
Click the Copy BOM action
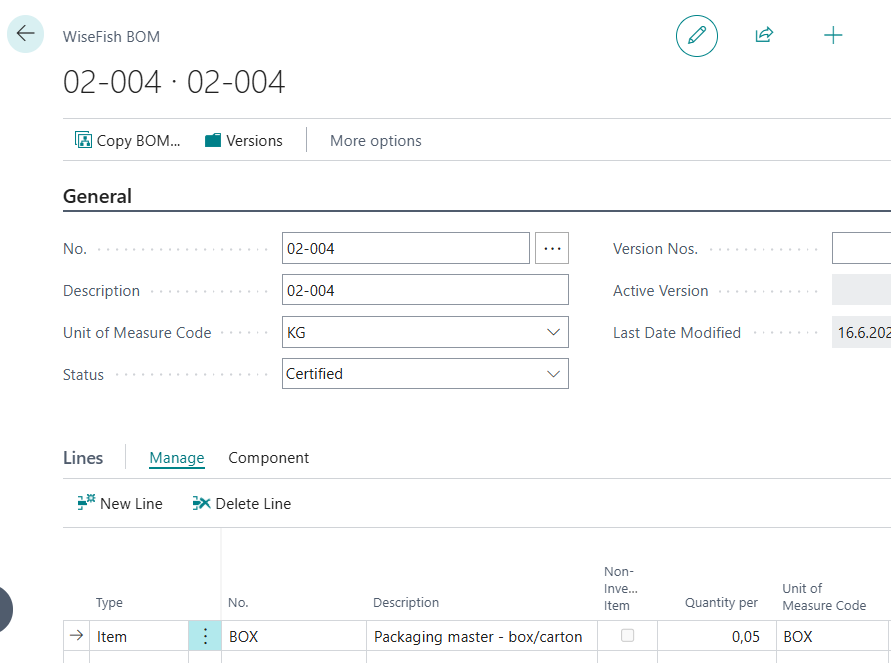pyautogui.click(x=128, y=141)
